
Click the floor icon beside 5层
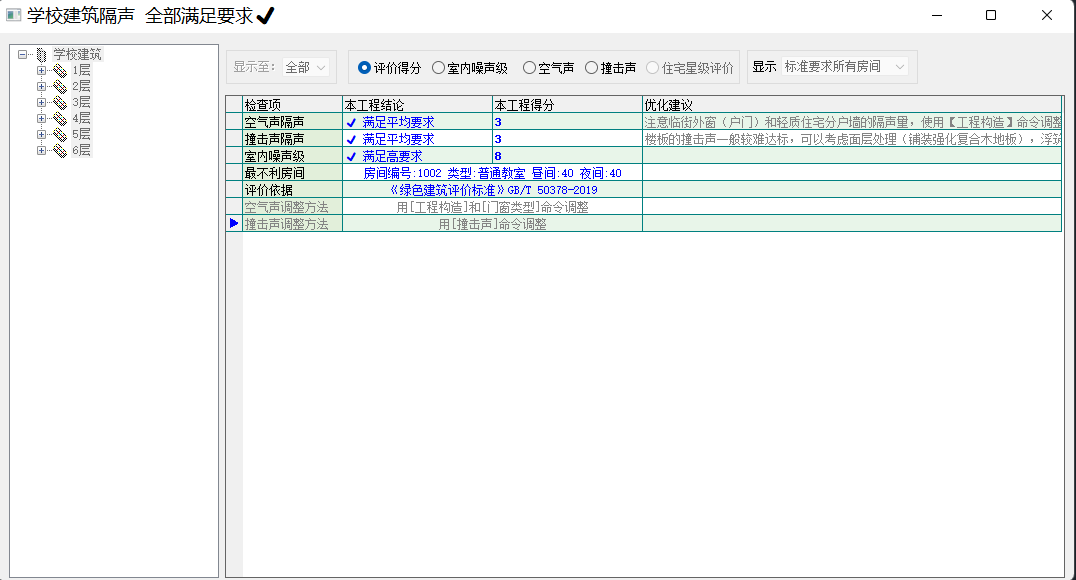[x=59, y=135]
